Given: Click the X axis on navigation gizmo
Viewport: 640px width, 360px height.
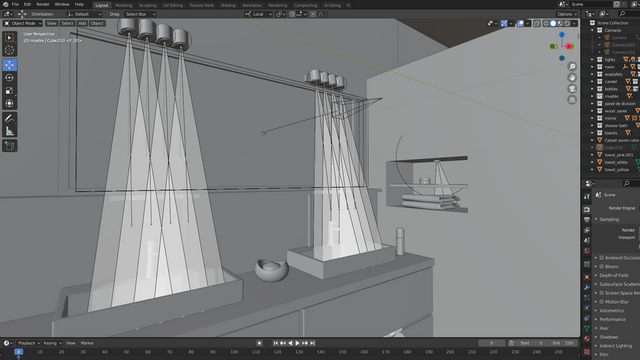Looking at the screenshot, I should (x=569, y=47).
